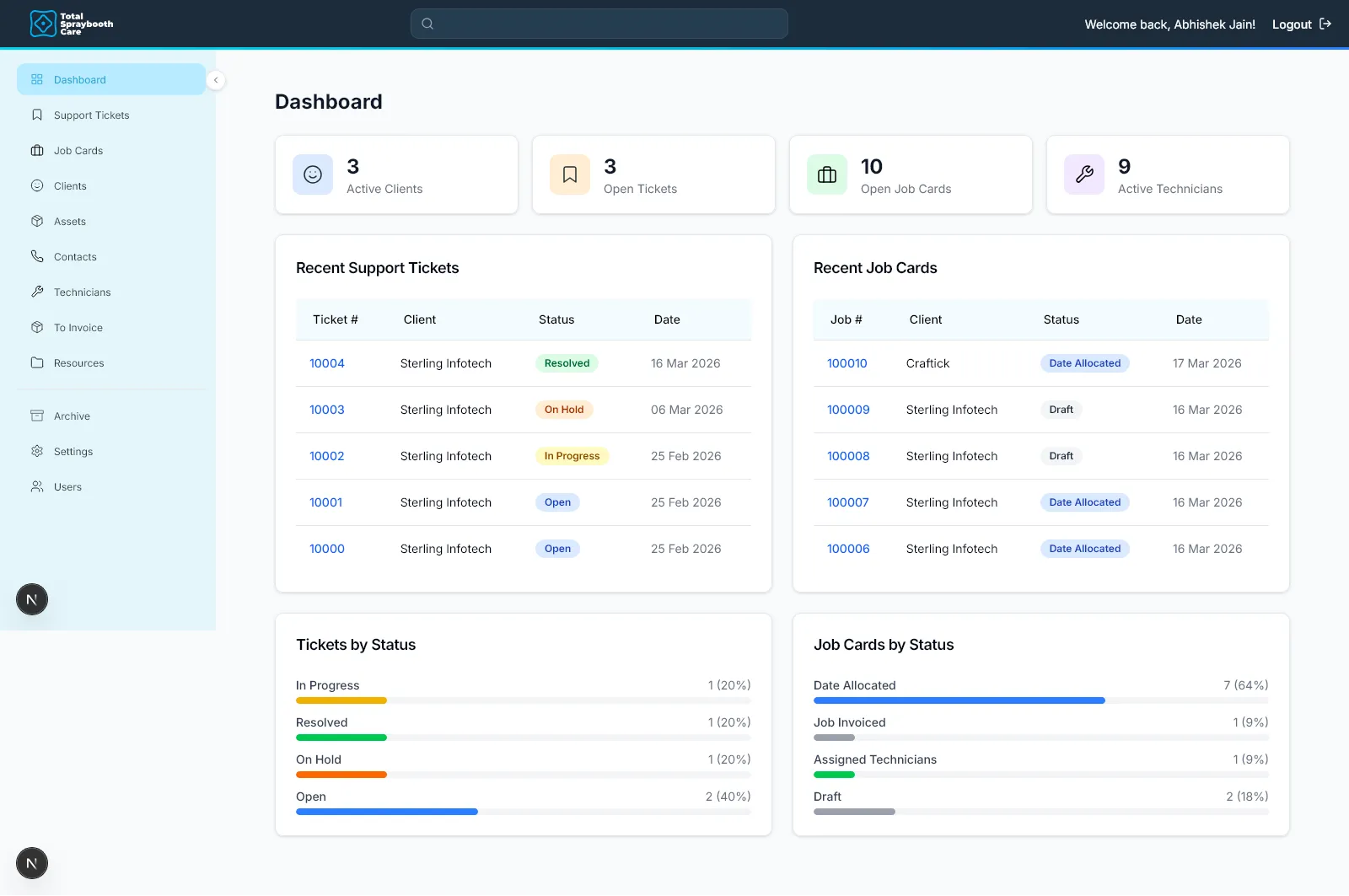This screenshot has width=1349, height=896.
Task: Go to the To Invoice page
Action: 78,328
